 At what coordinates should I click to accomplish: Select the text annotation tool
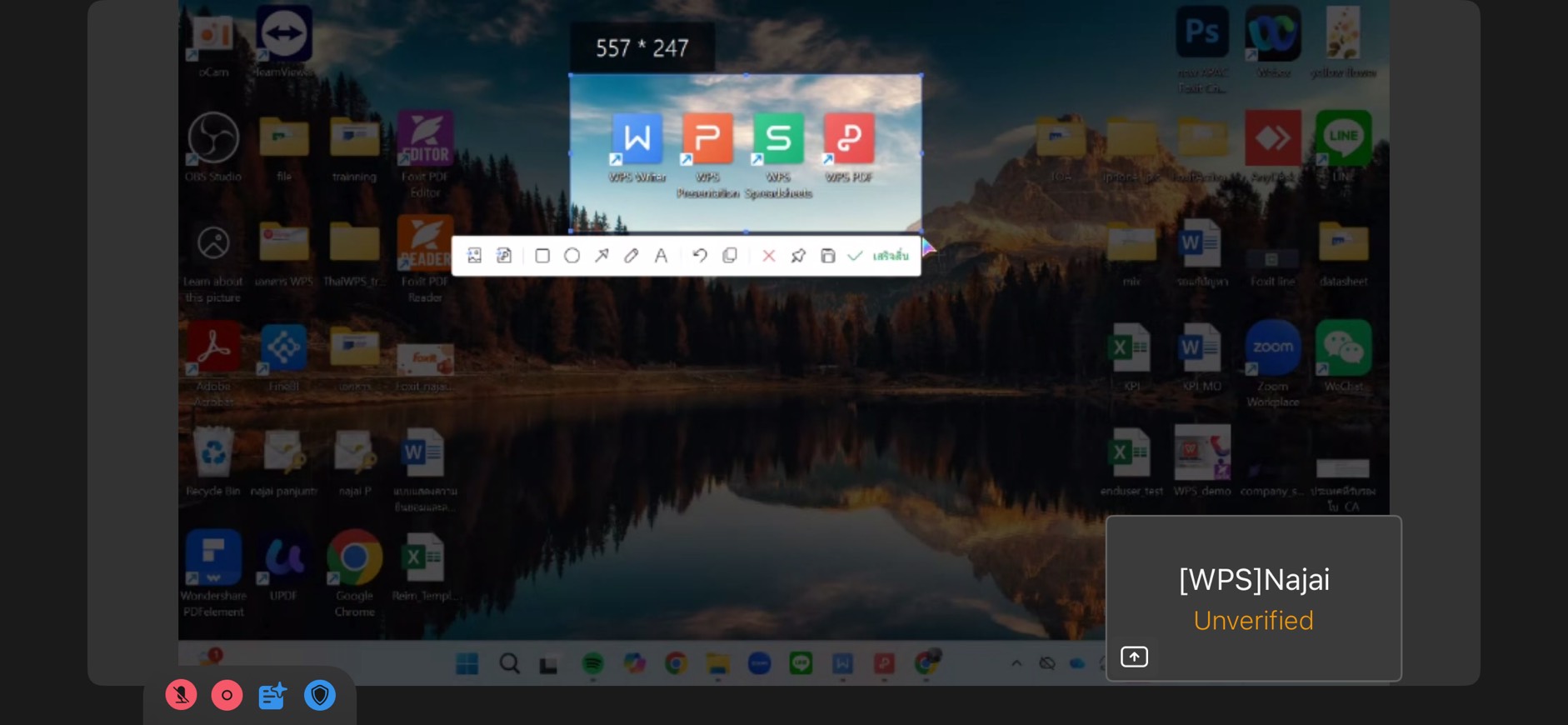click(661, 256)
